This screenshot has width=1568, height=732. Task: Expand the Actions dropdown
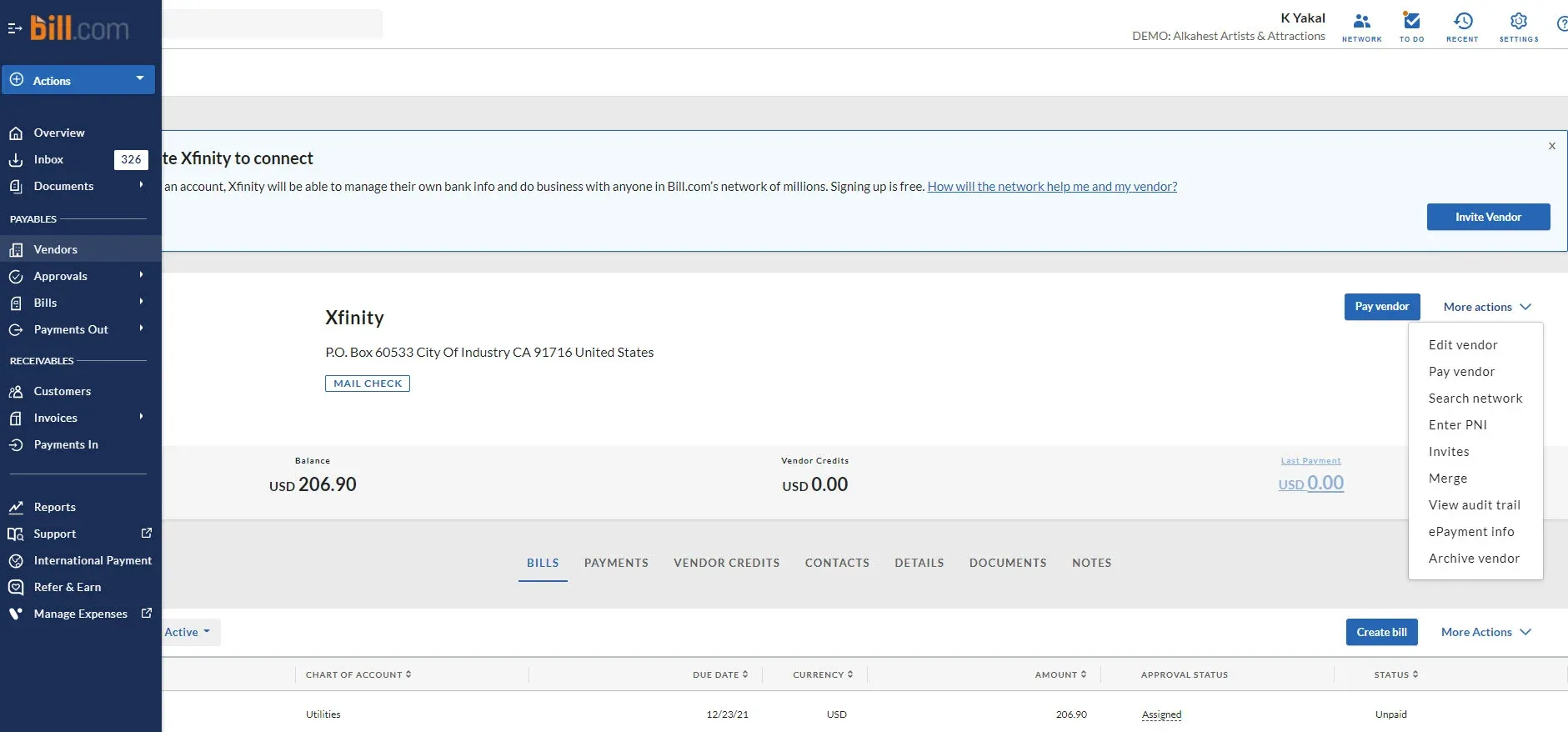pos(139,79)
